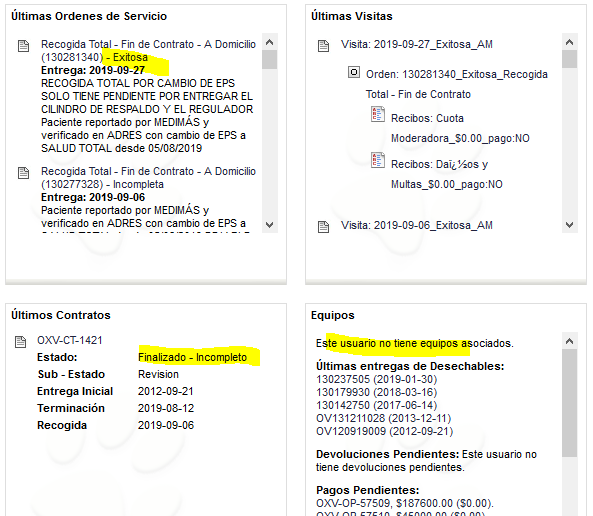
Task: Toggle the square marker next to Orden 130281340
Action: point(354,72)
